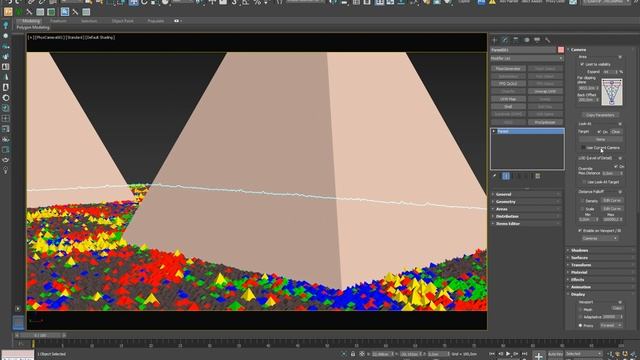Click the object color swatch beside name
This screenshot has height=360, width=640.
coord(561,50)
